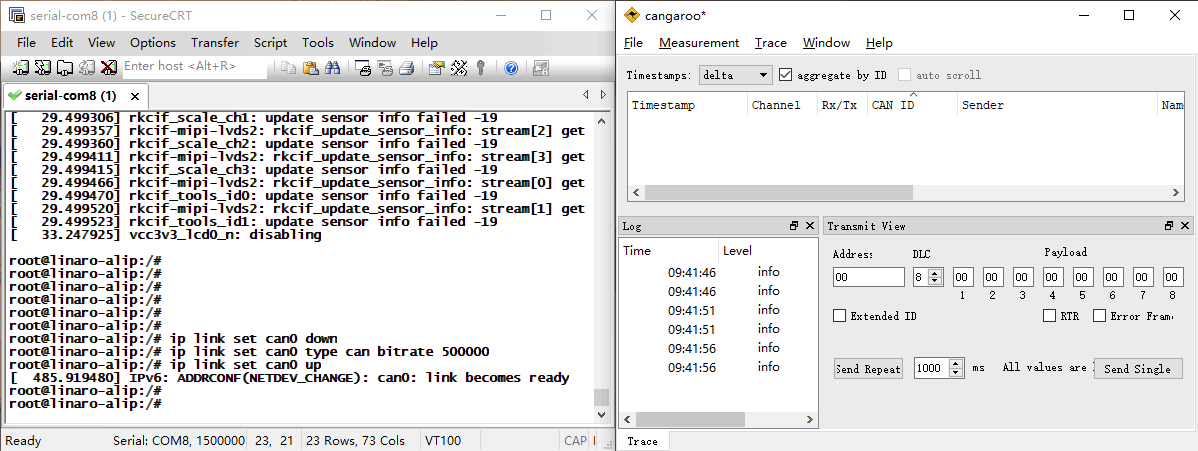The image size is (1198, 451).
Task: Enable the RTR checkbox
Action: click(1050, 316)
